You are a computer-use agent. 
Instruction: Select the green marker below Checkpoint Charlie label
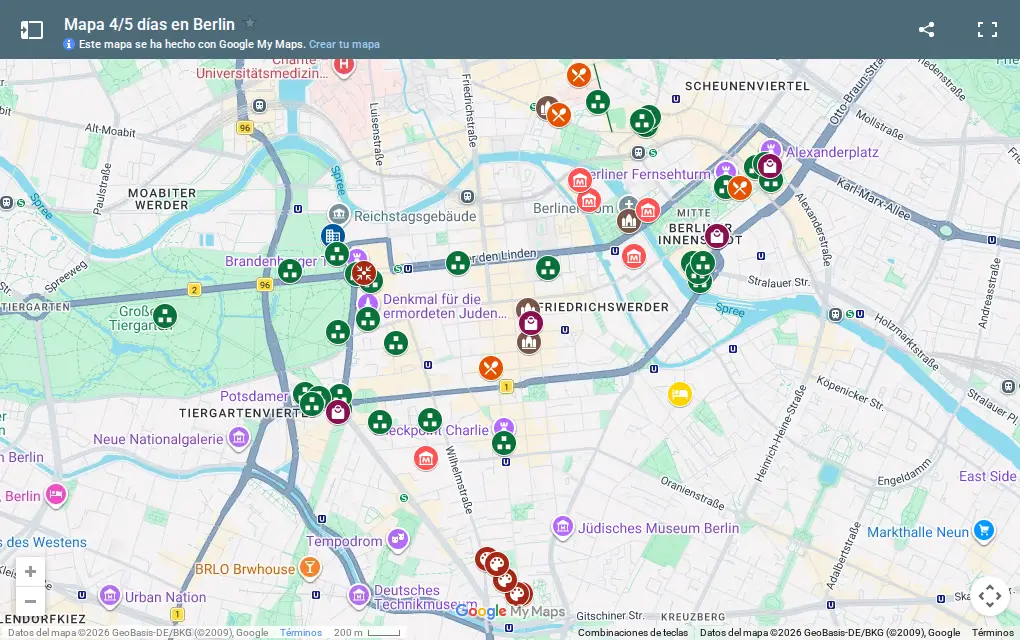click(x=503, y=444)
